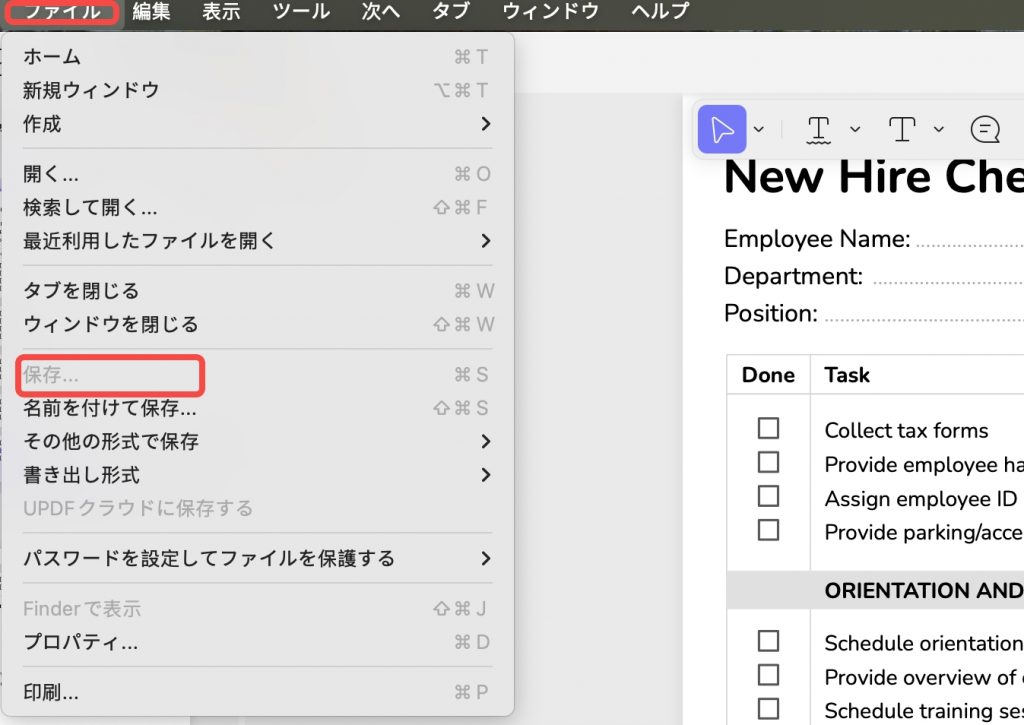Click the Department dotted field
Image resolution: width=1024 pixels, height=725 pixels.
948,281
